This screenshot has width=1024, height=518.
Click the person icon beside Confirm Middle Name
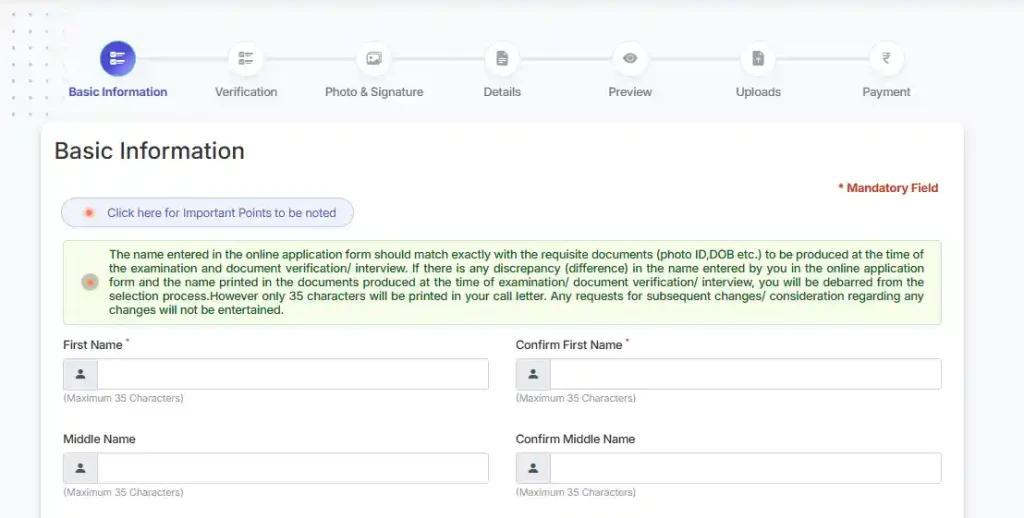(533, 468)
